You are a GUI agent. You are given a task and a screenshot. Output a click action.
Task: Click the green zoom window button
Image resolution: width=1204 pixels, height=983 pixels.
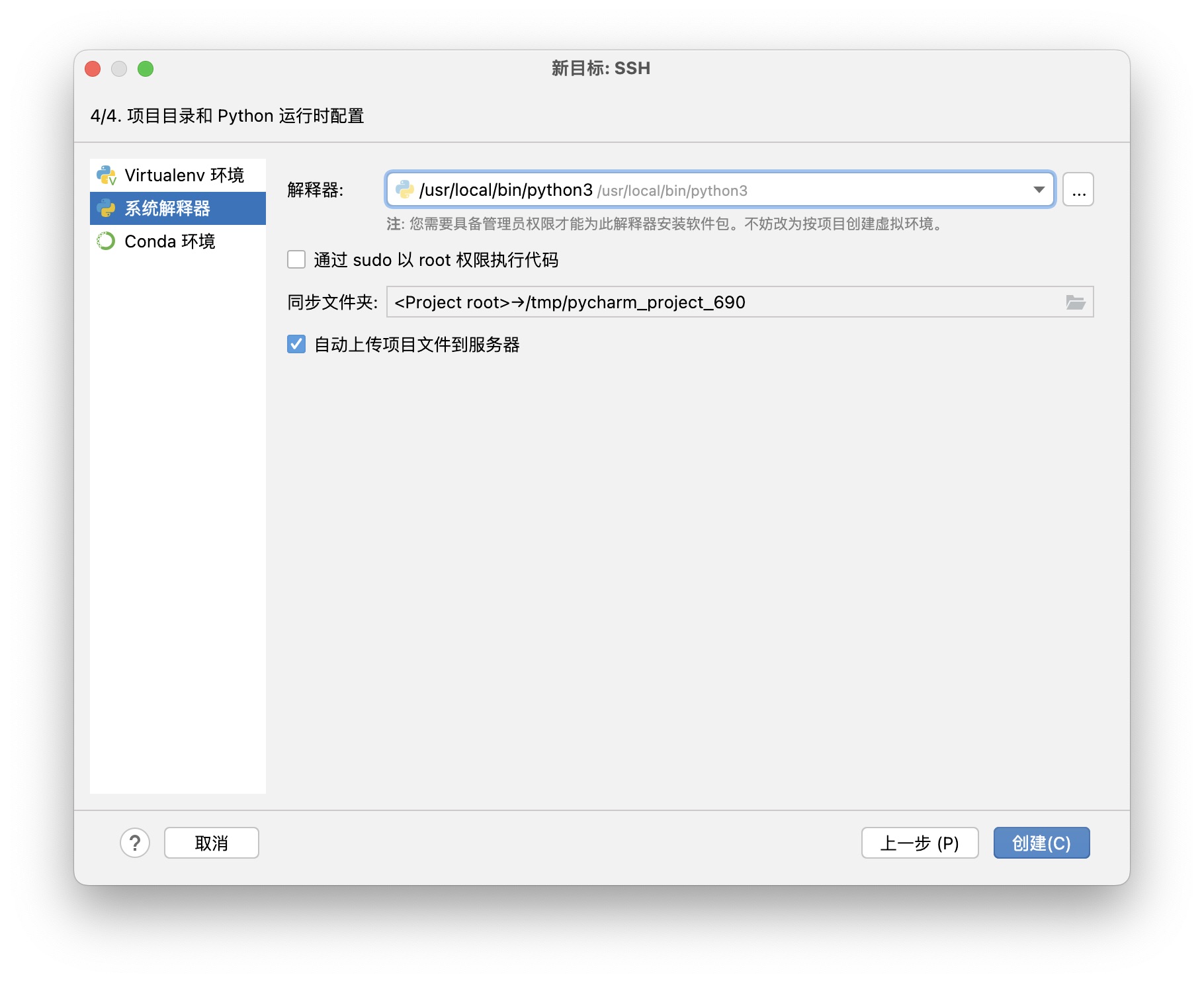[146, 69]
